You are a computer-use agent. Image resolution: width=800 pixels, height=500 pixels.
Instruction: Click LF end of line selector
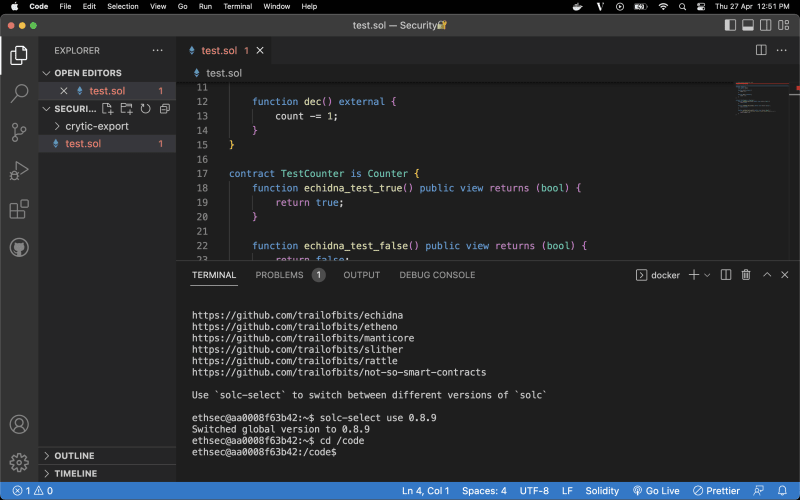point(567,491)
